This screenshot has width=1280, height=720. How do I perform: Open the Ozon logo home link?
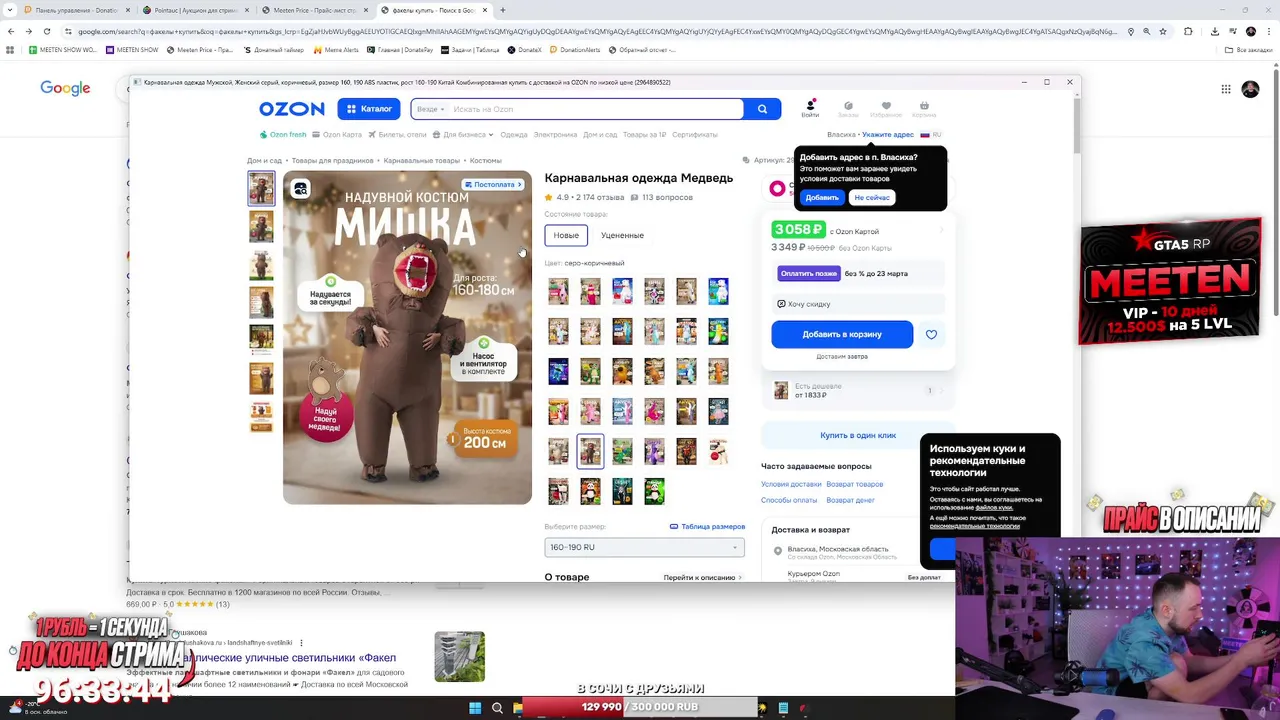(291, 109)
